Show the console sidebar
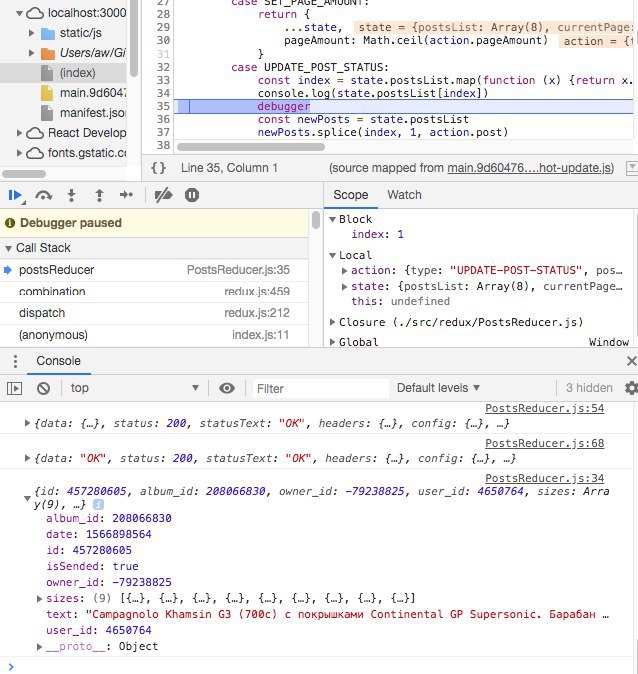The image size is (638, 674). [x=14, y=388]
